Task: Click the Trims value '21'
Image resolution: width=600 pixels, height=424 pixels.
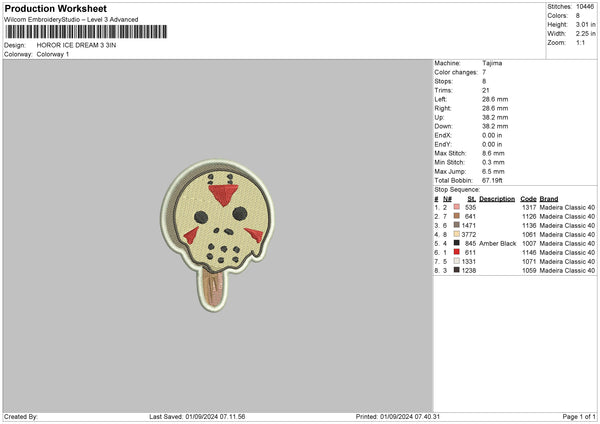Action: tap(486, 90)
